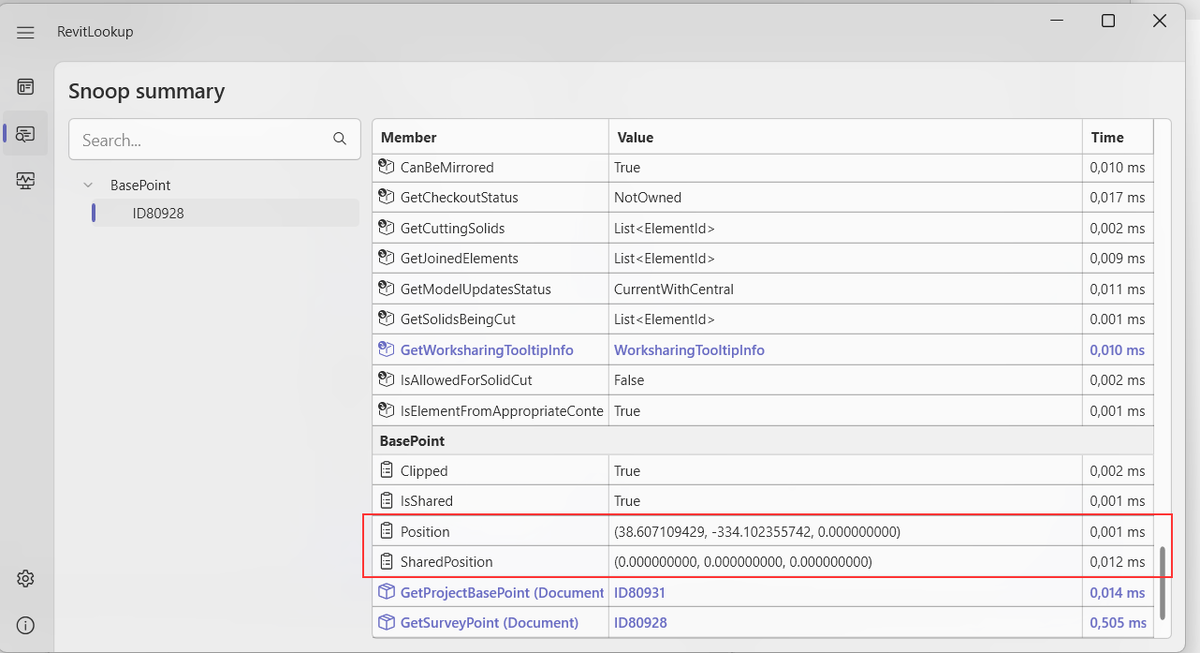The height and width of the screenshot is (653, 1200).
Task: Click the GetSurveyPoint method icon
Action: tap(387, 622)
